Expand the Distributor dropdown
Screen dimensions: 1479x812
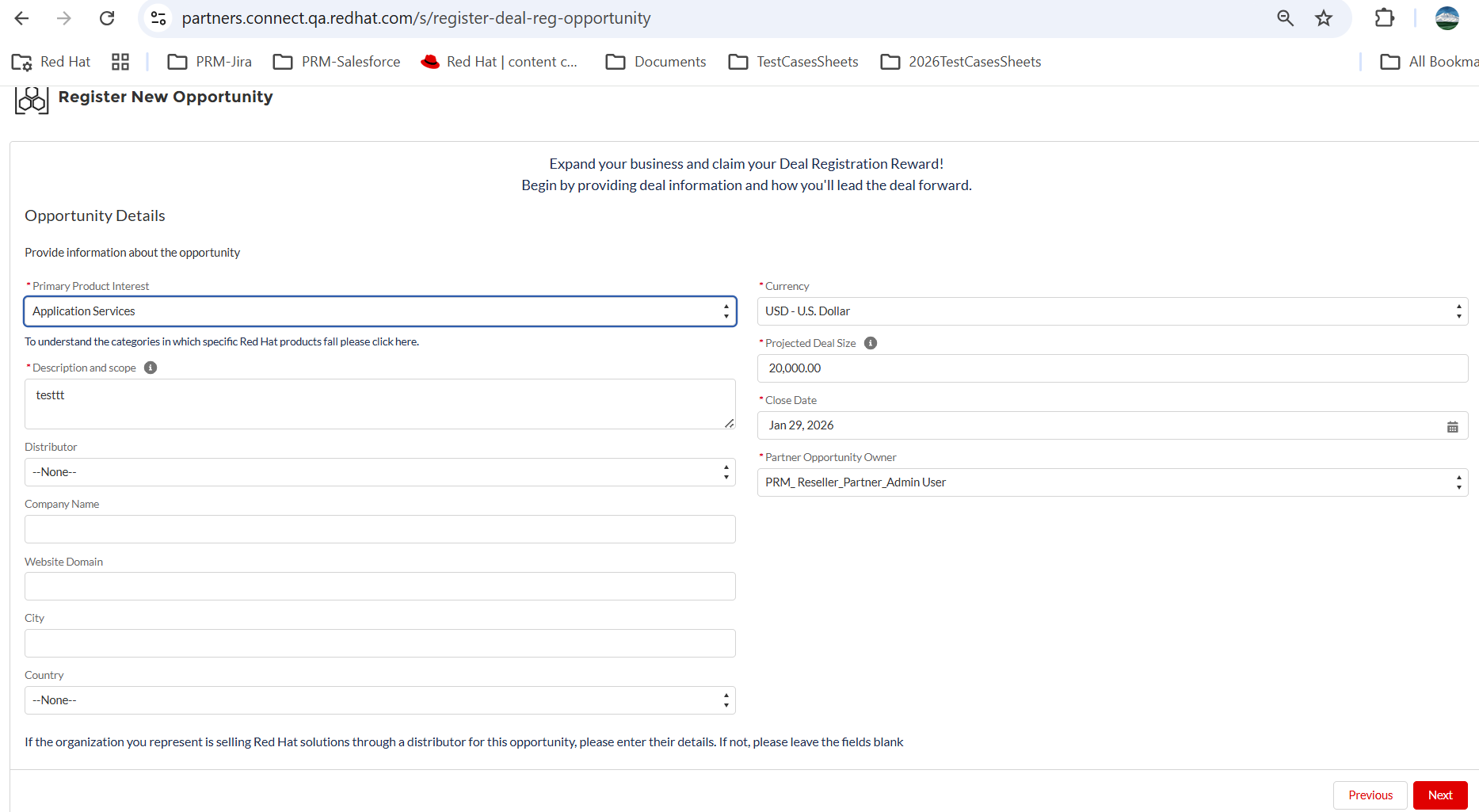(x=380, y=472)
